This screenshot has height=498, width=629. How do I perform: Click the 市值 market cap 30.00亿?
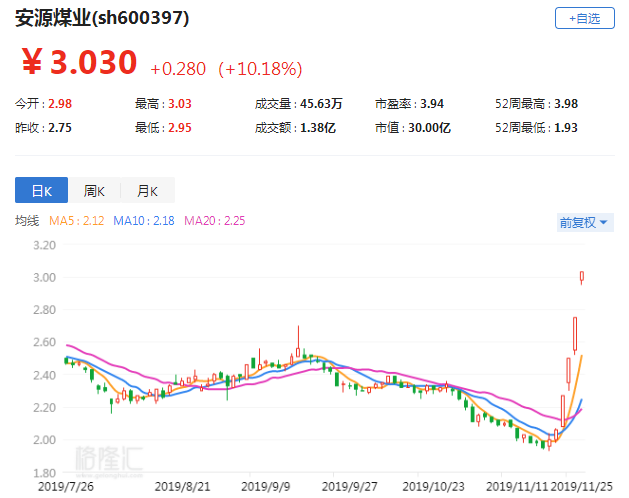[429, 128]
